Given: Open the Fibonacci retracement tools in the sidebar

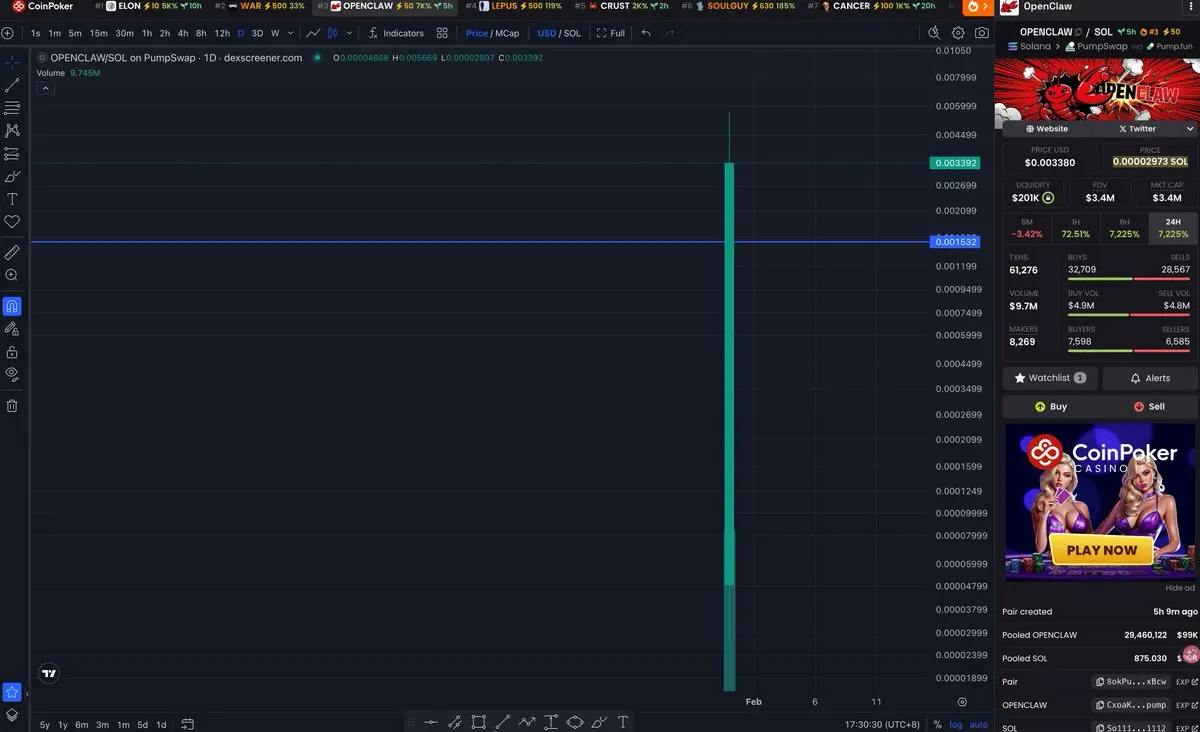Looking at the screenshot, I should click(x=12, y=108).
